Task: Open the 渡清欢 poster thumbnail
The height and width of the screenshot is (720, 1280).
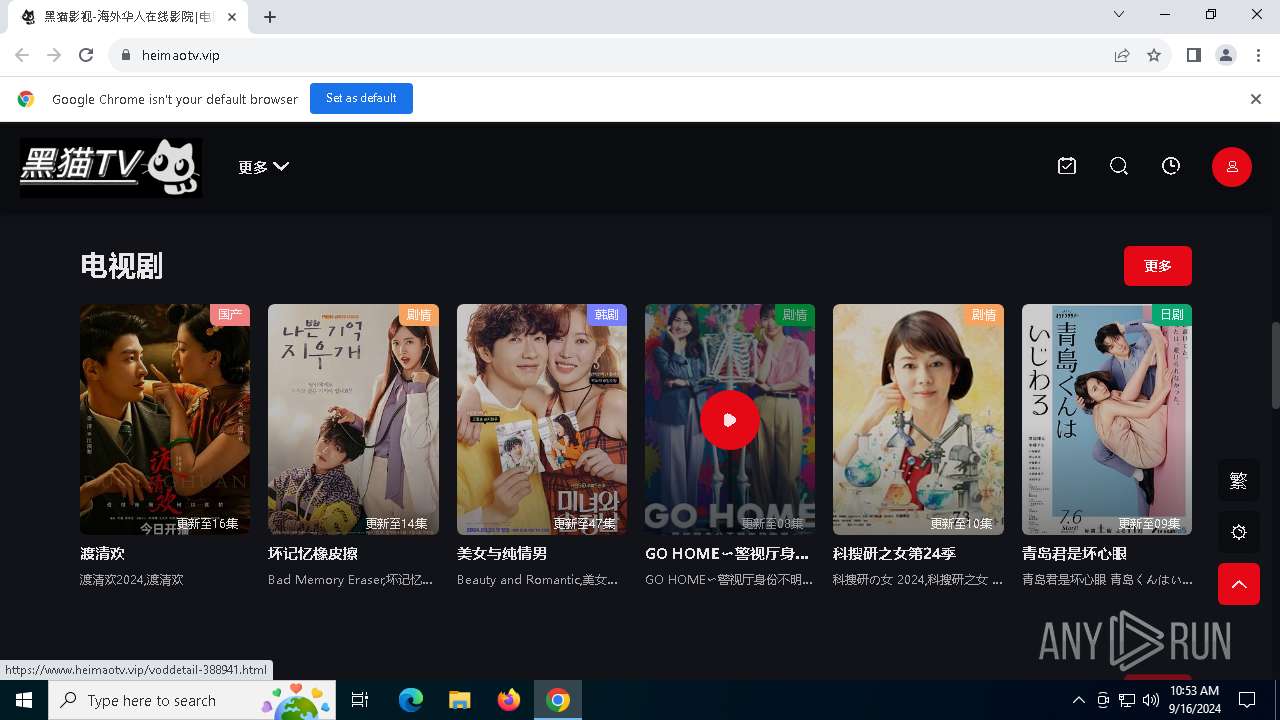Action: [x=165, y=419]
